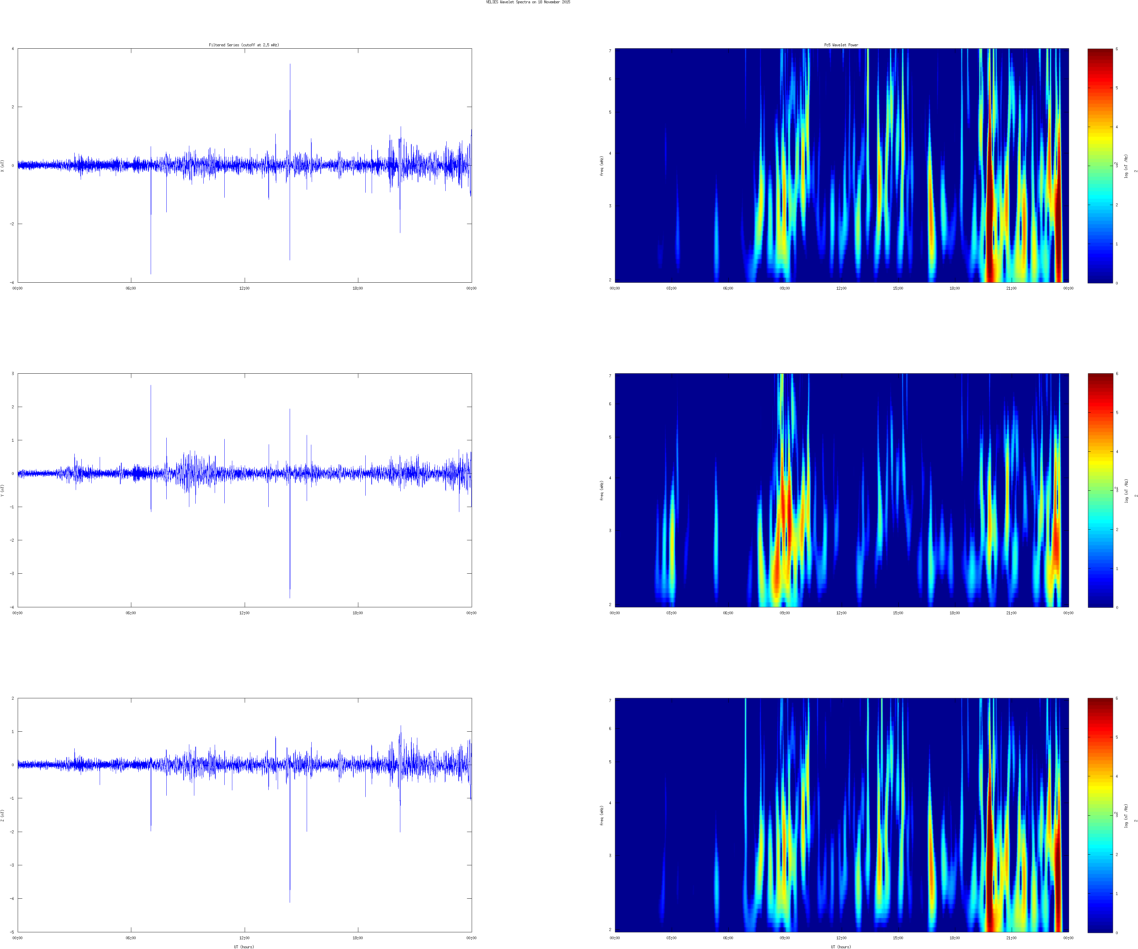
Task: Click the 'Freq (mHz)' axis label of top spectrogram
Action: [x=602, y=165]
